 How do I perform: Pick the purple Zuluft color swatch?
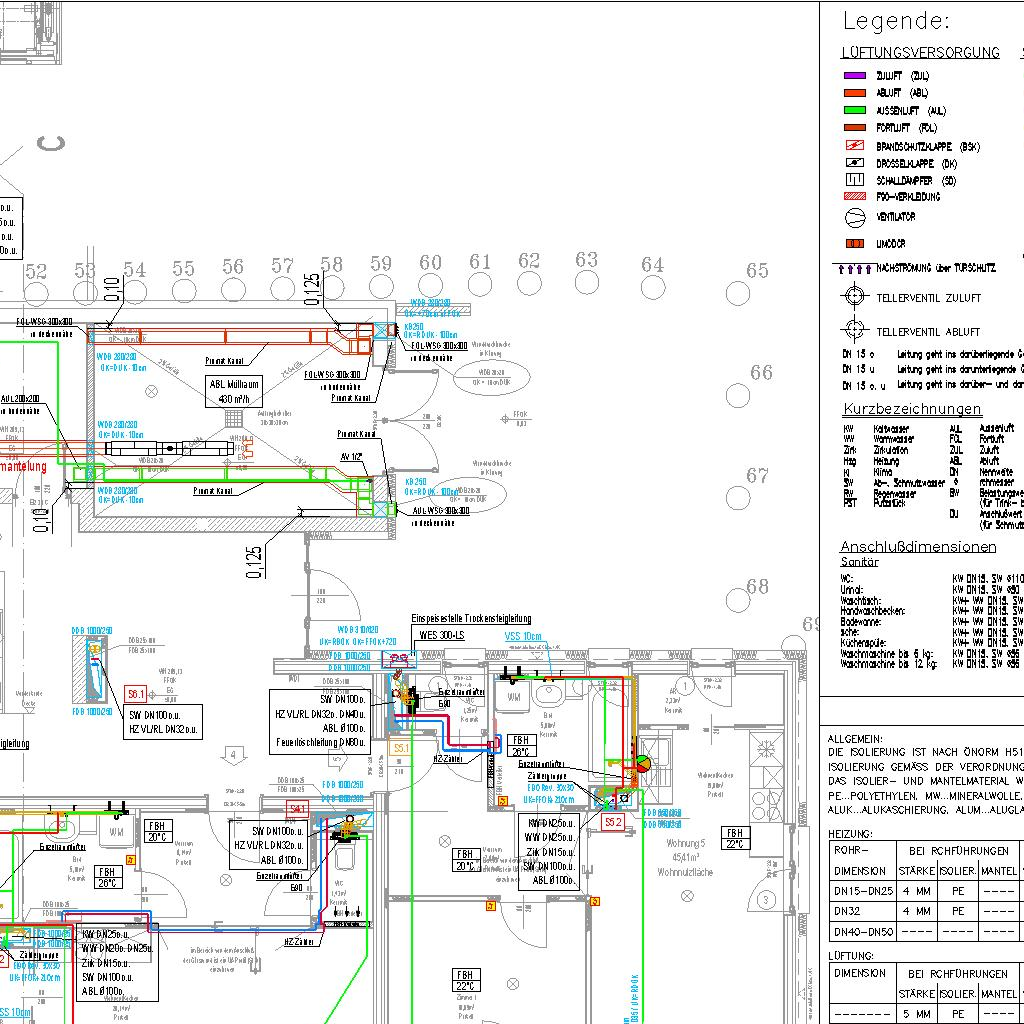click(x=854, y=75)
